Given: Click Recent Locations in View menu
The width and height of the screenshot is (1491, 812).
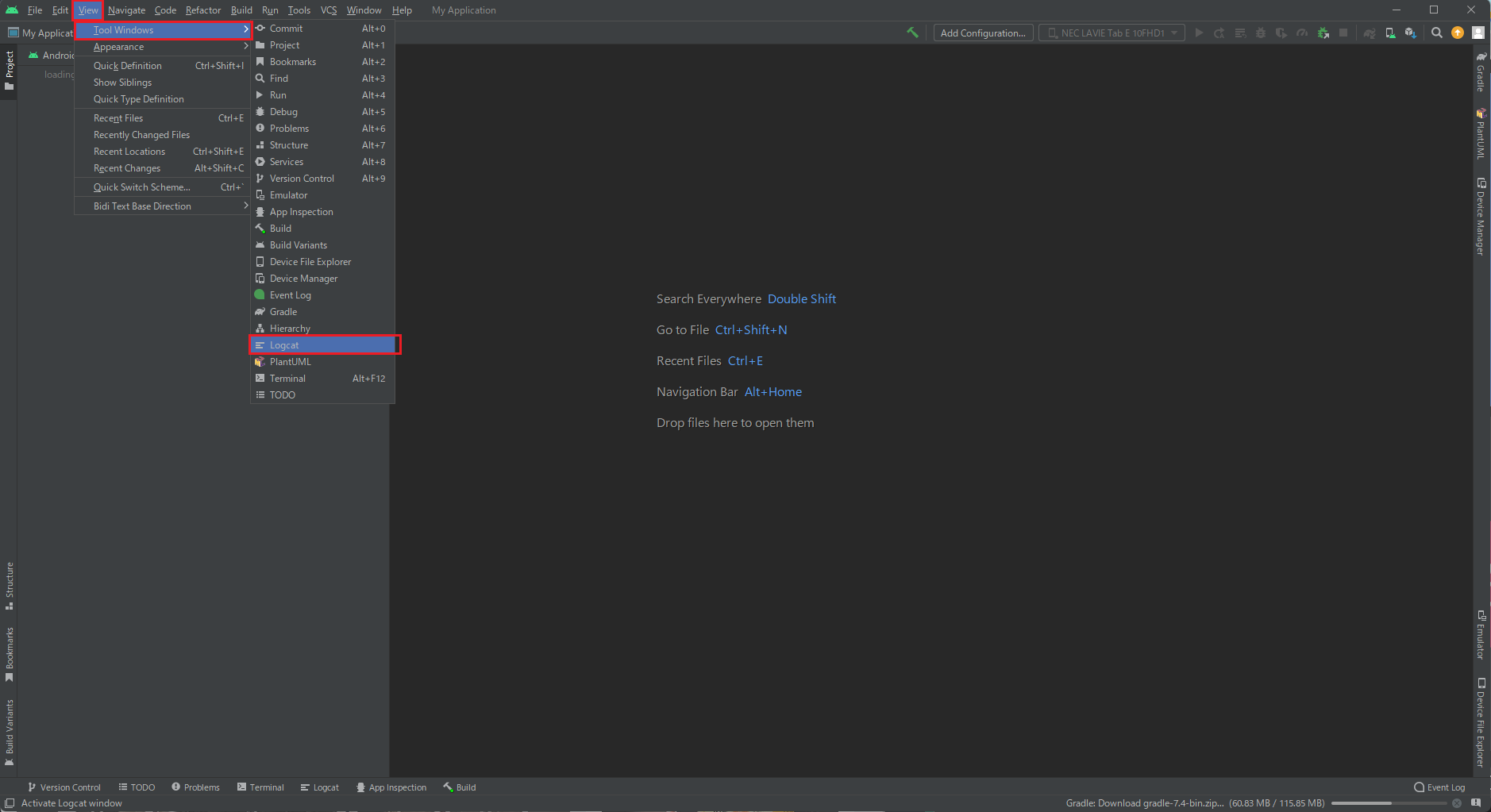Looking at the screenshot, I should [163, 152].
